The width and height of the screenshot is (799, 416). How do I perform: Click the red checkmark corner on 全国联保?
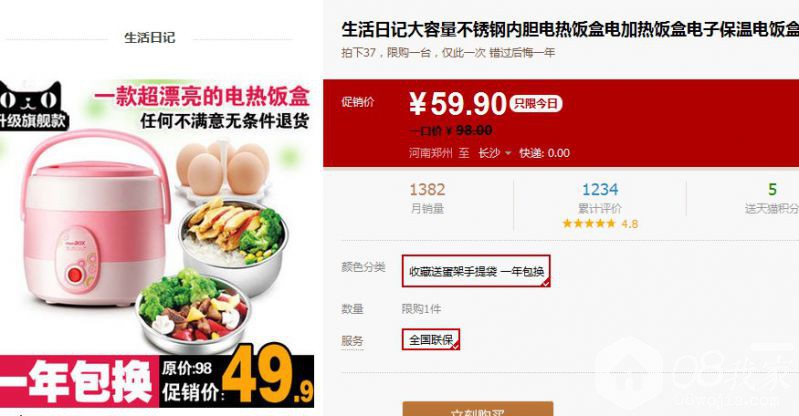pos(456,346)
